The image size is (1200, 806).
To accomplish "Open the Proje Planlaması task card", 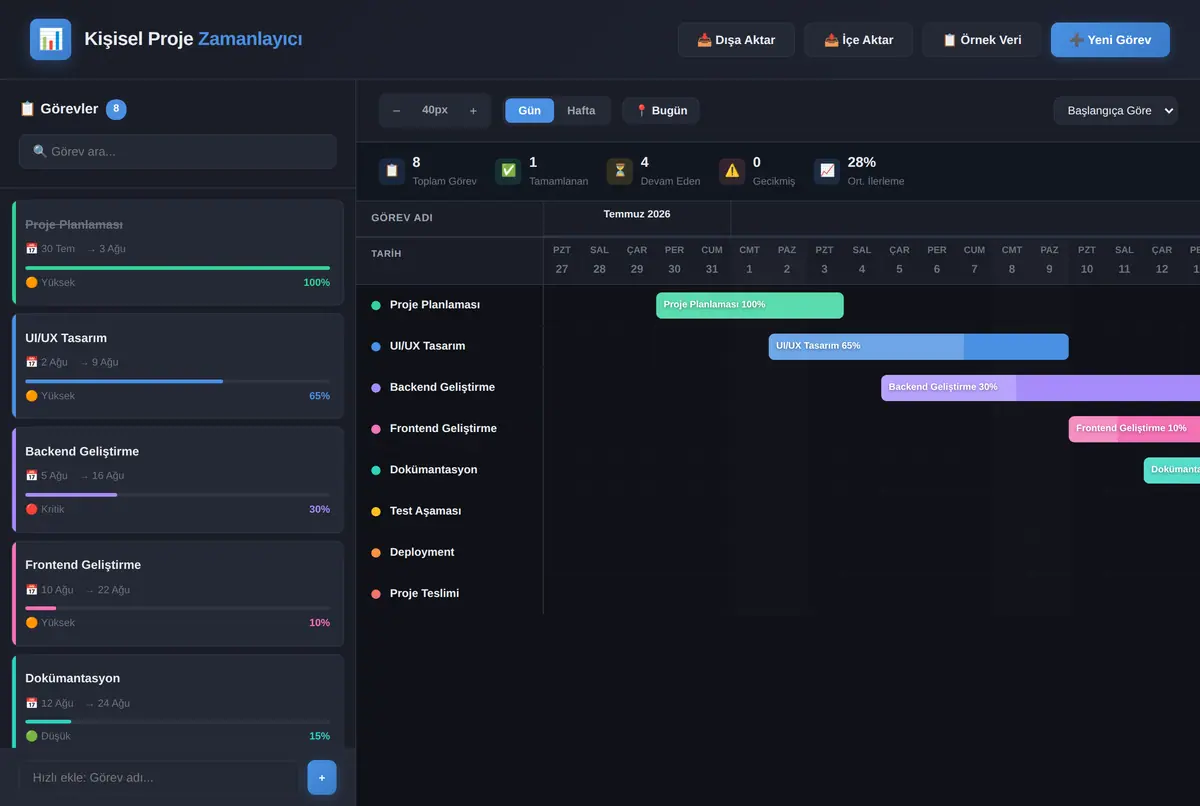I will click(x=178, y=252).
